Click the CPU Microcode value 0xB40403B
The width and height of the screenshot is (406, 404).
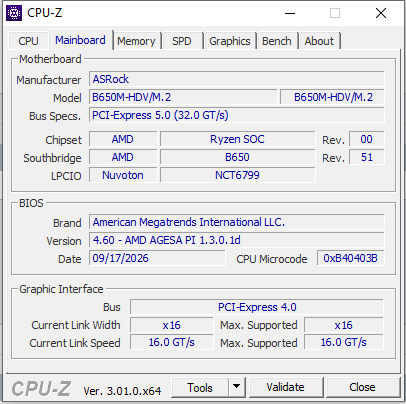[x=350, y=258]
